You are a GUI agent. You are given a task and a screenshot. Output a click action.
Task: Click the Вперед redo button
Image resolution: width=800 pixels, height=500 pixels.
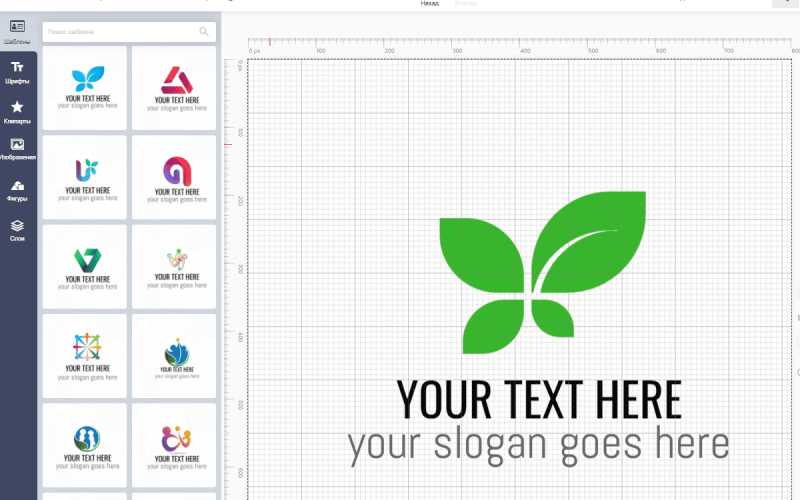pyautogui.click(x=465, y=3)
